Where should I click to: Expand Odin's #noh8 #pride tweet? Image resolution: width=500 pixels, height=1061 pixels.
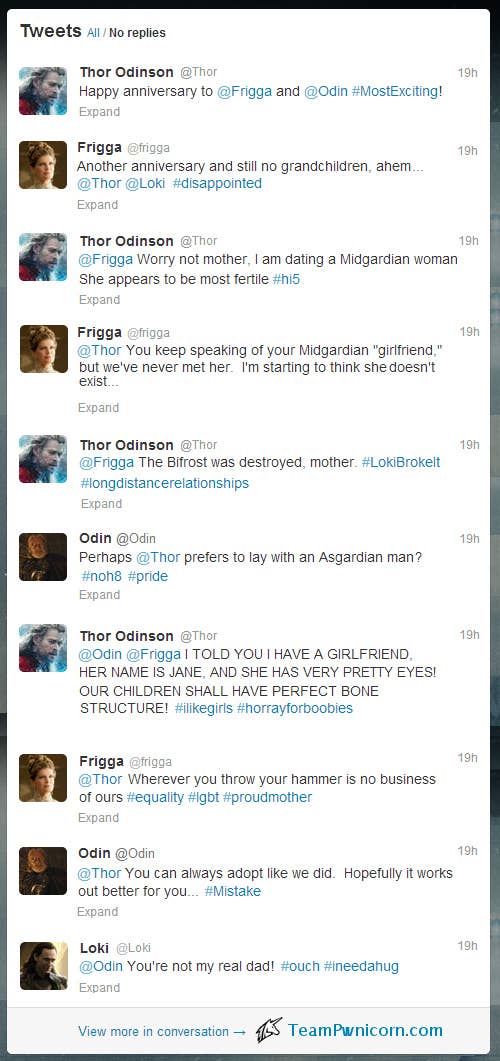click(99, 595)
